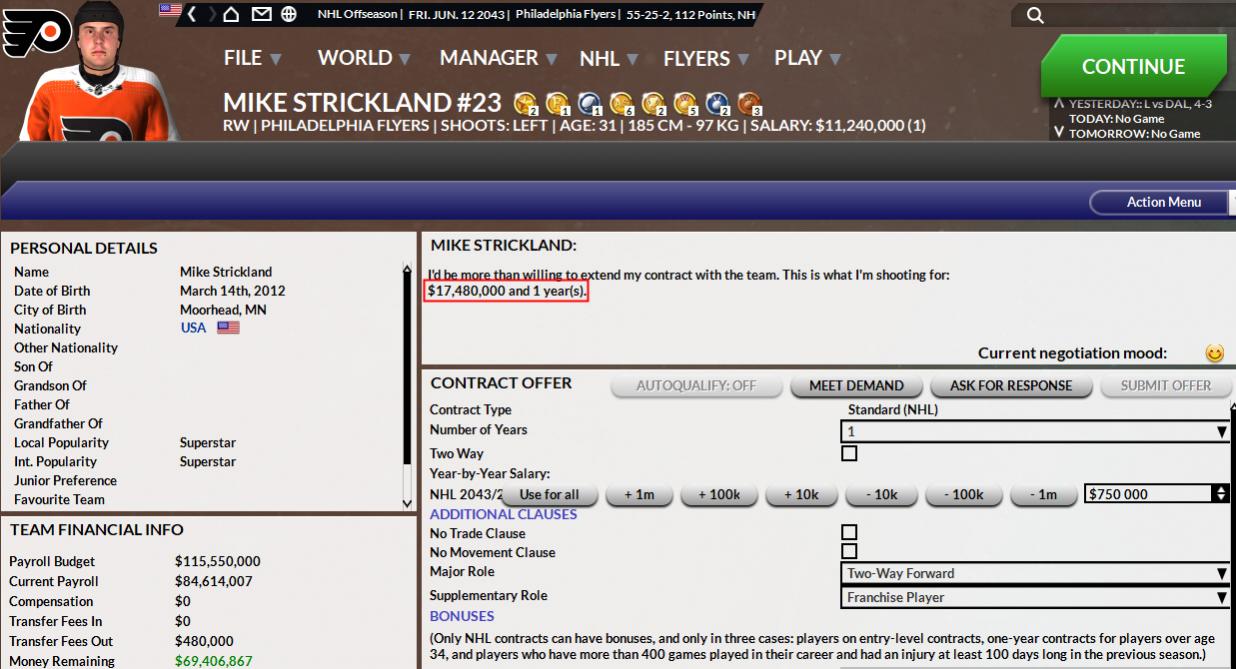The width and height of the screenshot is (1236, 669).
Task: Click the award badge with count 6
Action: [622, 103]
